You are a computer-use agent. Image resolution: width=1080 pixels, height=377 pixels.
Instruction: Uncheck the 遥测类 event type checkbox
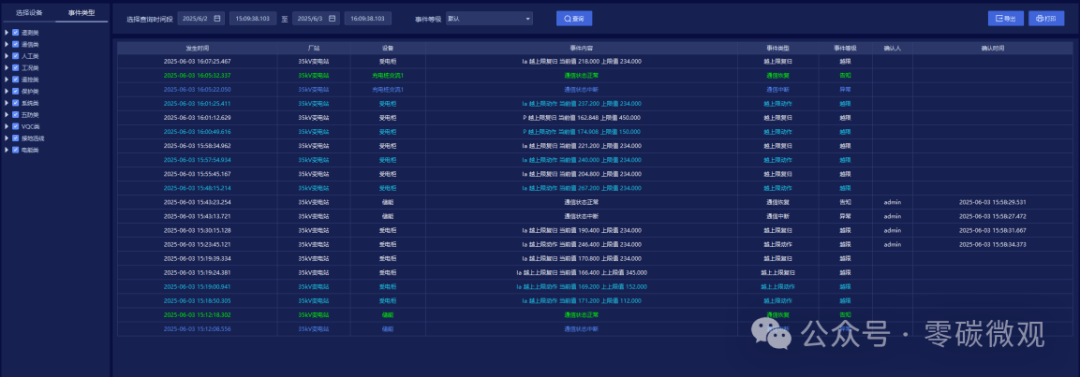coord(15,32)
